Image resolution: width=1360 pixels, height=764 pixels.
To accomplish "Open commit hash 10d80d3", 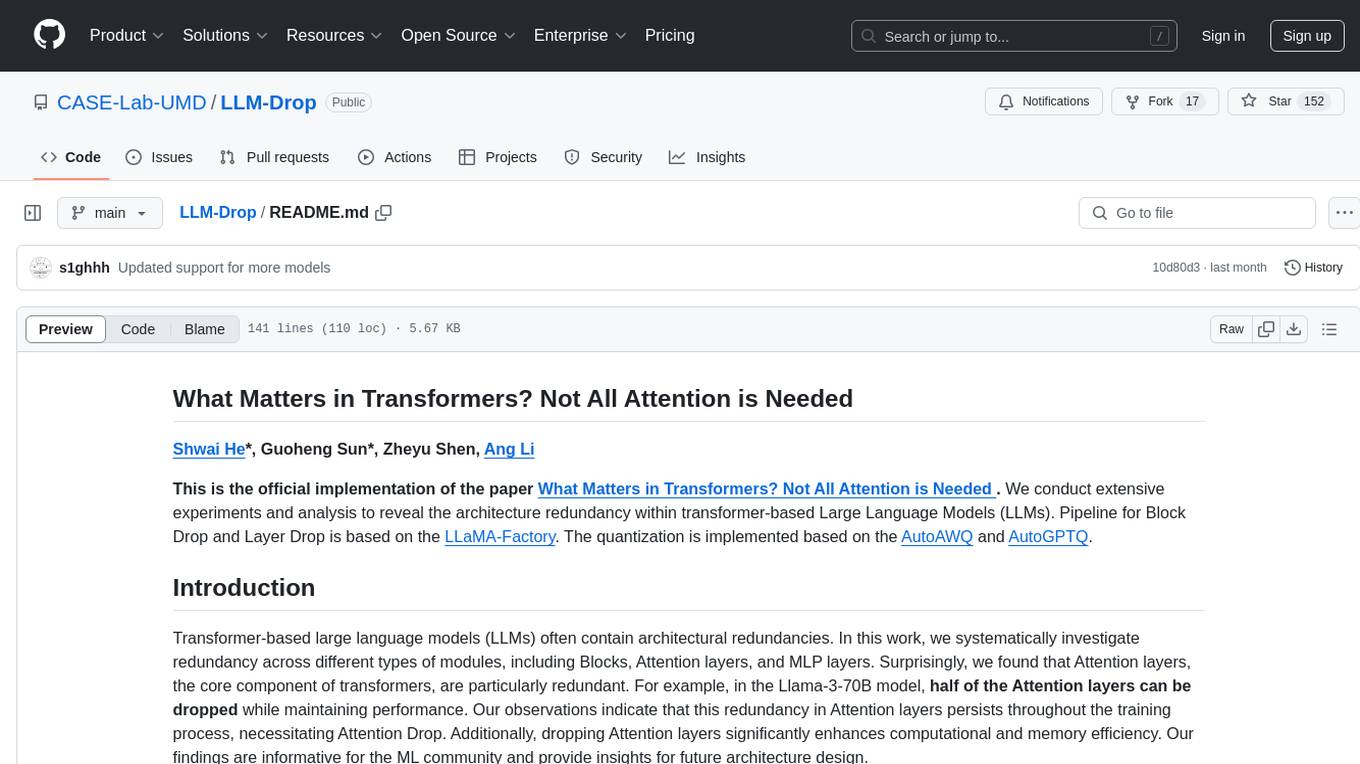I will pyautogui.click(x=1175, y=268).
